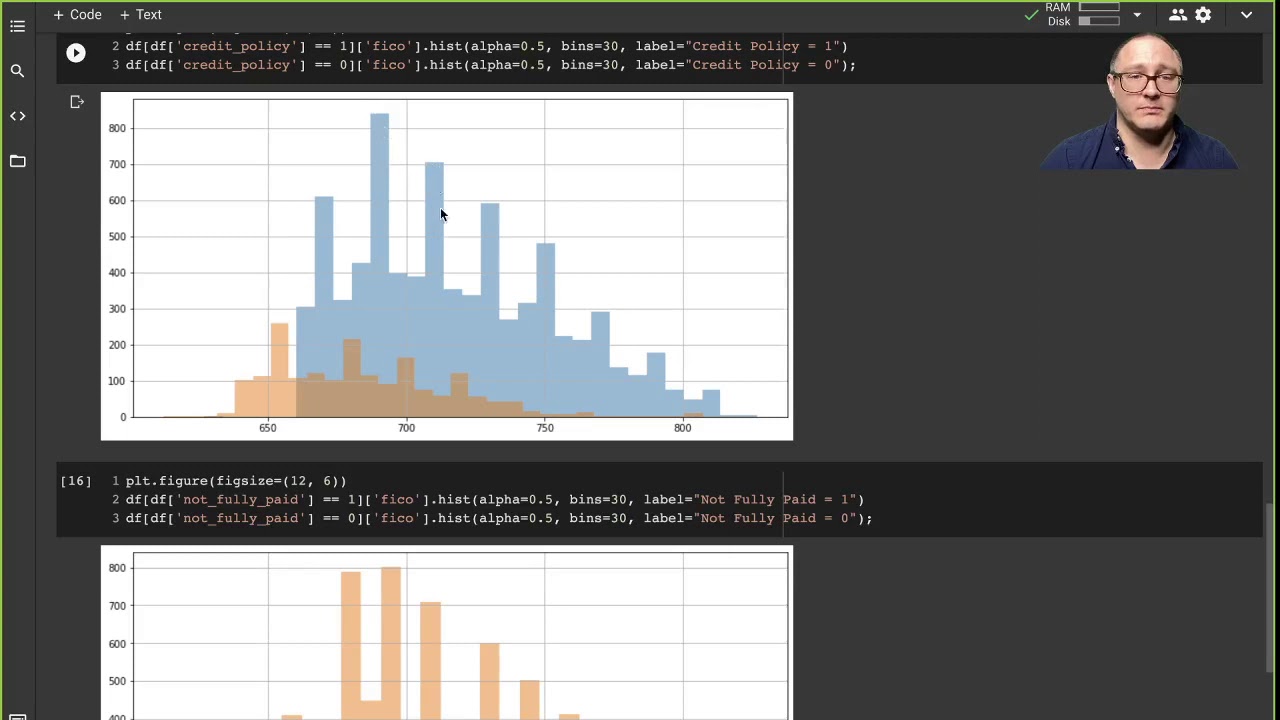
Task: Open the table of contents sidebar icon
Action: (x=17, y=27)
